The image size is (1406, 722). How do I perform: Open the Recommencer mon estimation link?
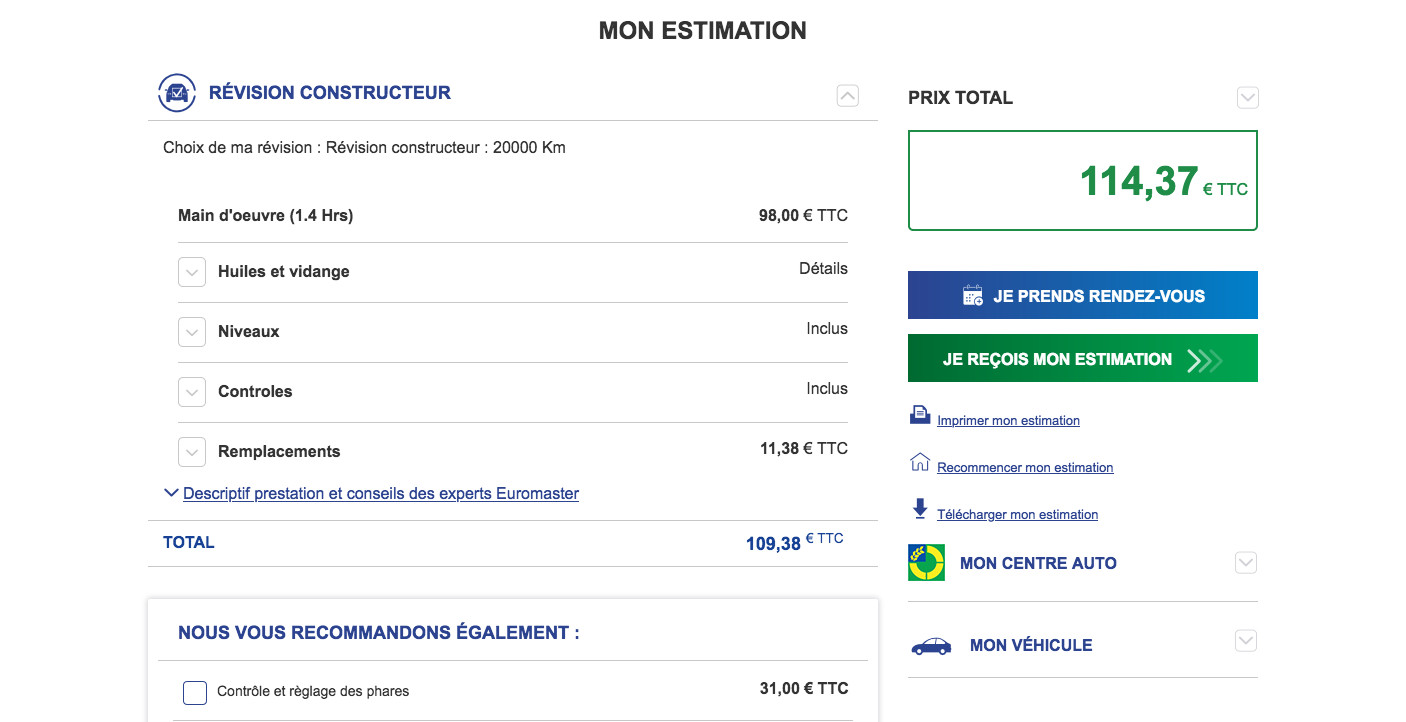coord(1025,468)
